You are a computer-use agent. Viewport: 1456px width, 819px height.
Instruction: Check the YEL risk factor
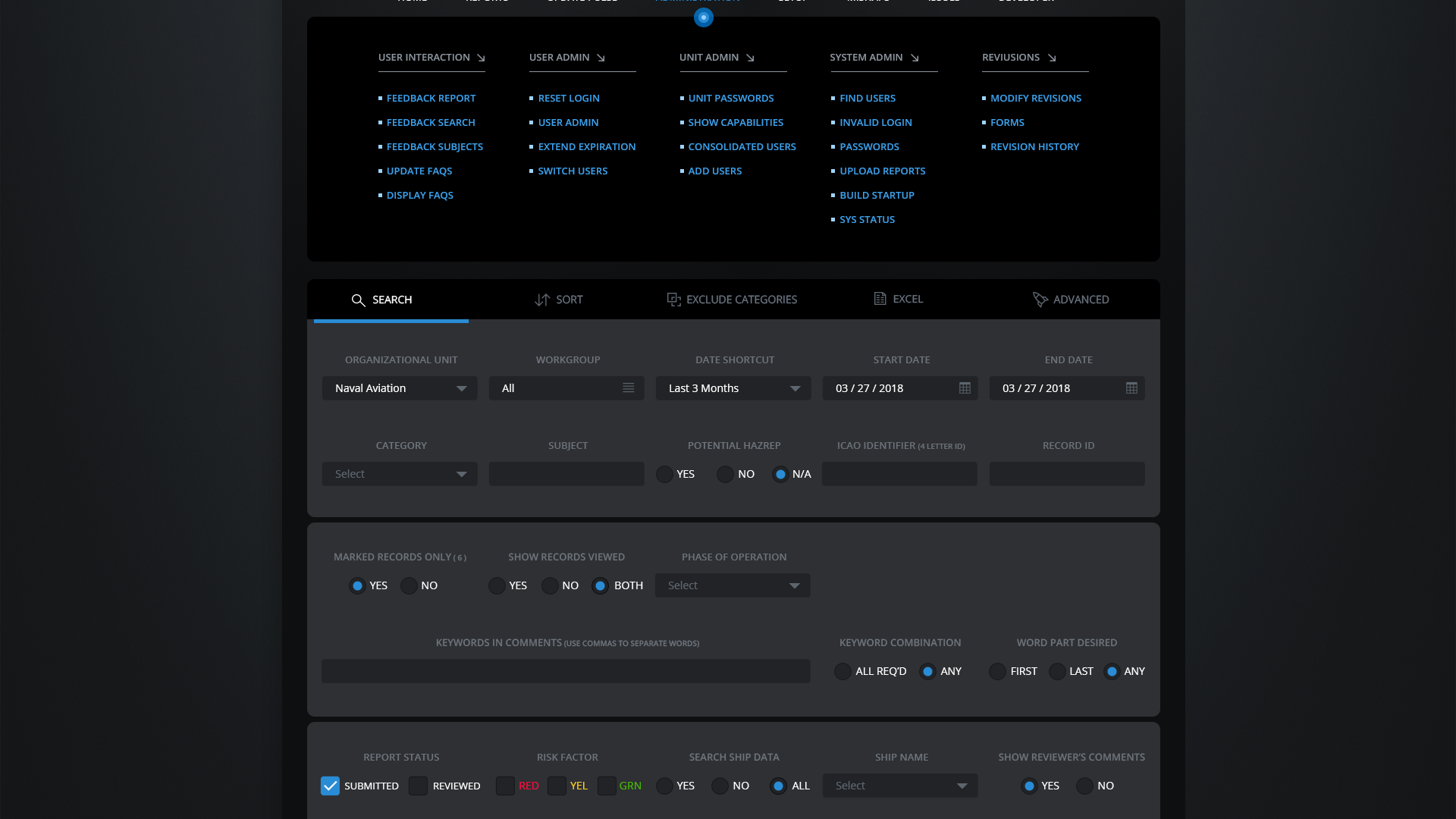(557, 786)
